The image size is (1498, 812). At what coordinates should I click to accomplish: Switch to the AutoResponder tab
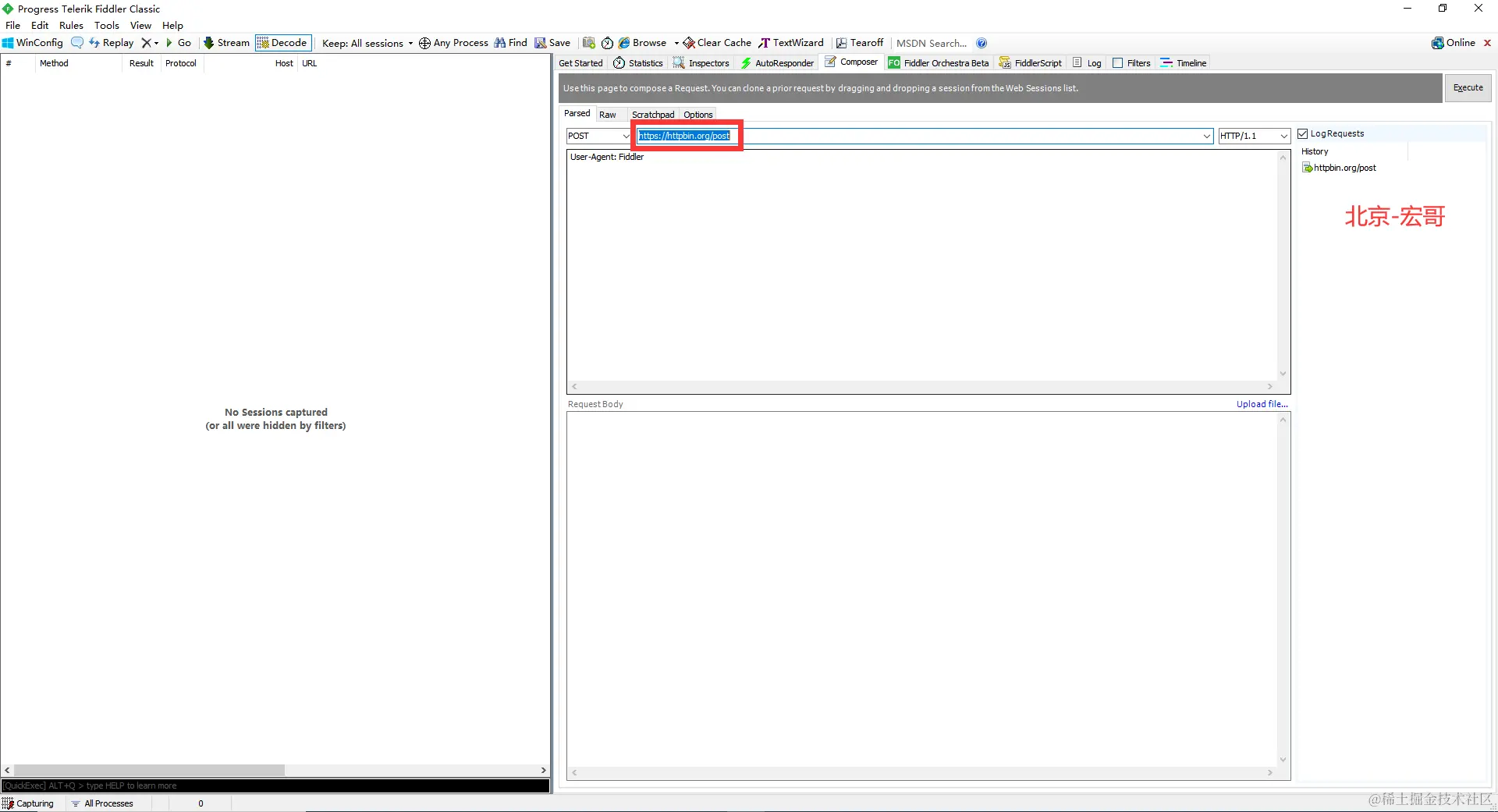[777, 63]
